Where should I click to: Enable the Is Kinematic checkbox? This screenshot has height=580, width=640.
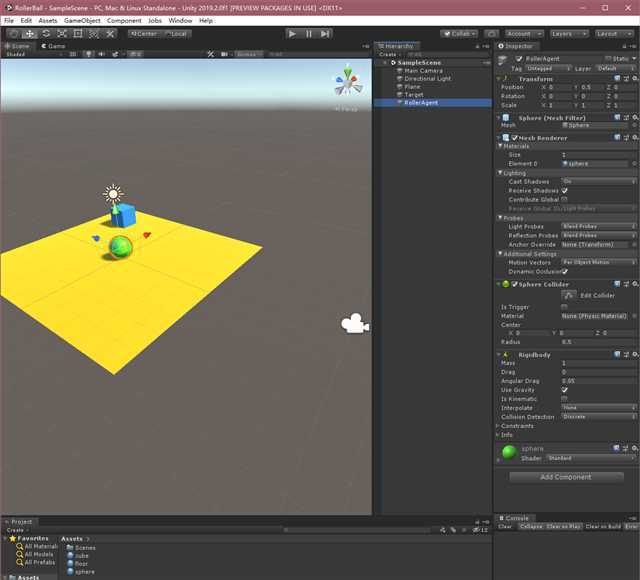point(564,399)
